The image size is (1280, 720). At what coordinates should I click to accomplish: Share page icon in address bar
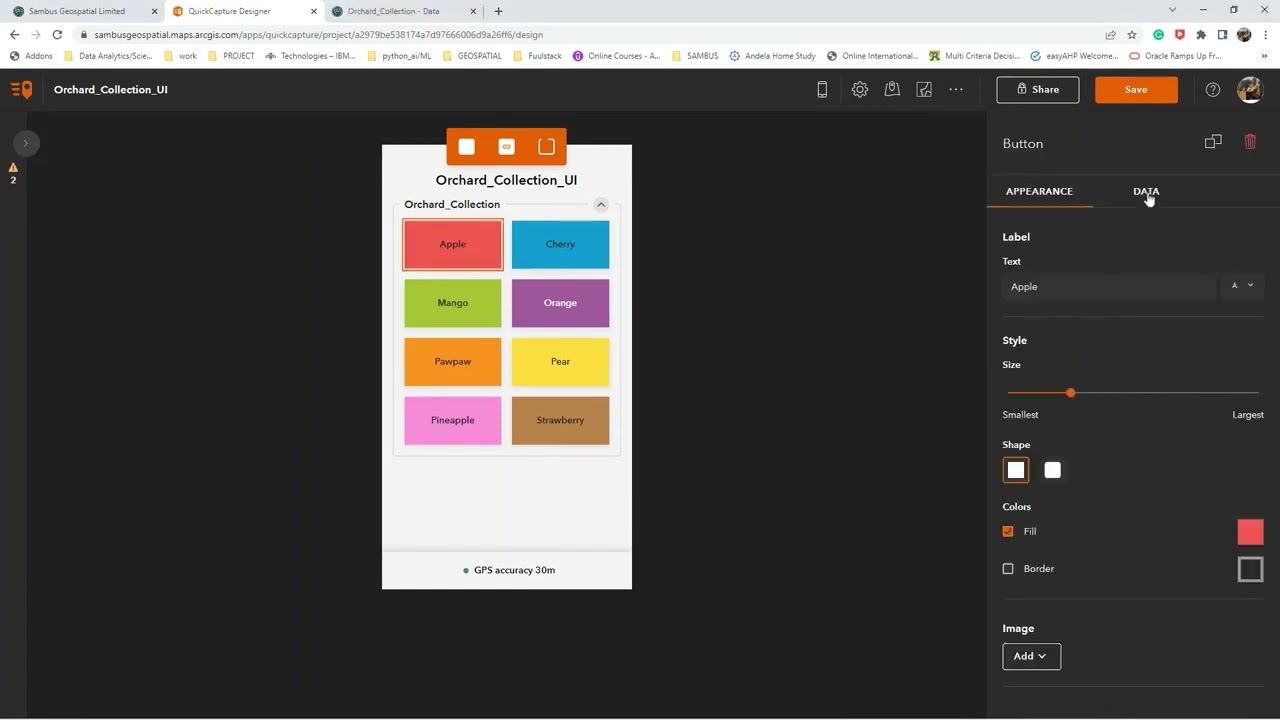tap(1110, 34)
